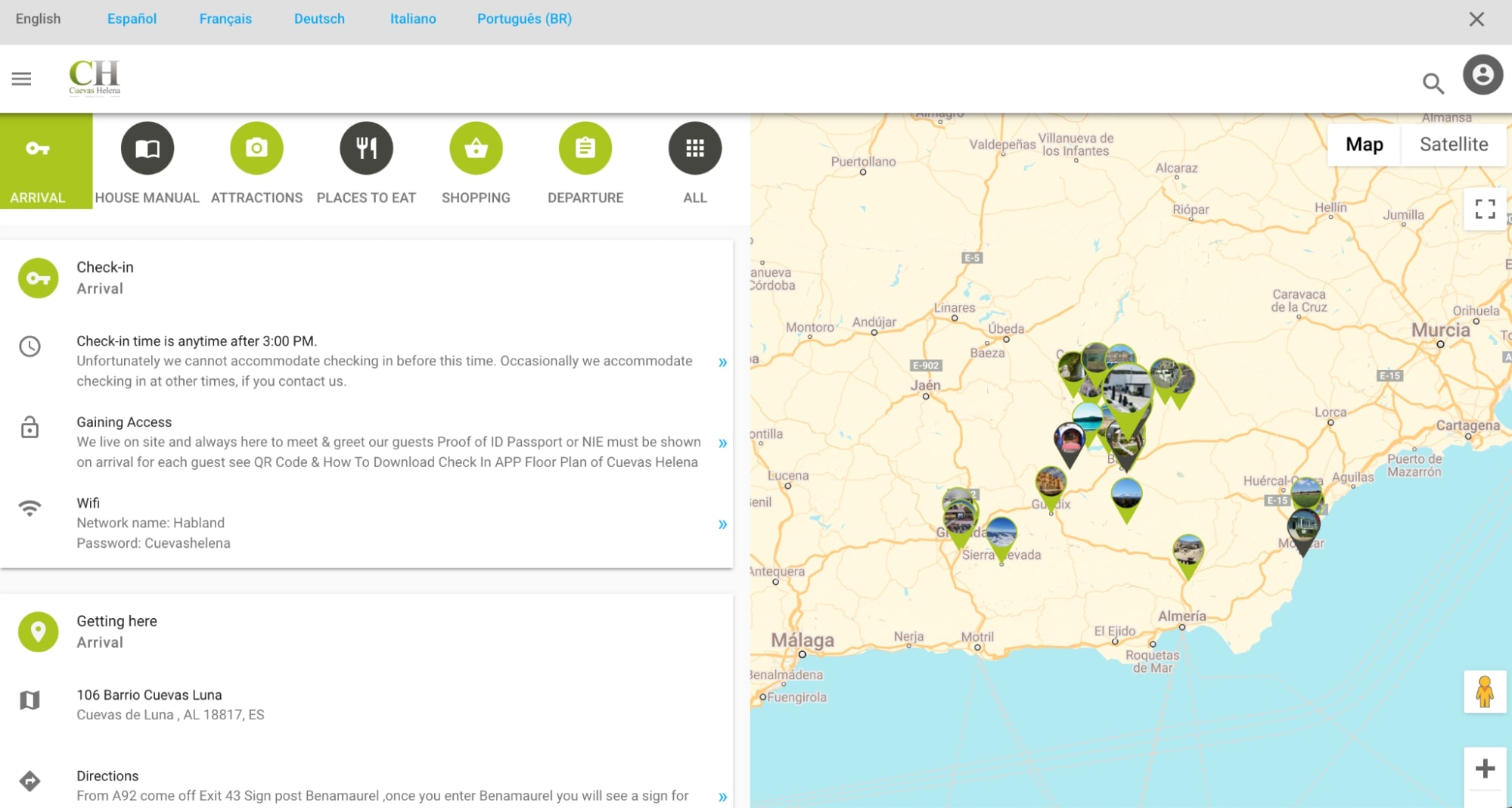Click the Street View pegman
The image size is (1512, 808).
(1485, 691)
